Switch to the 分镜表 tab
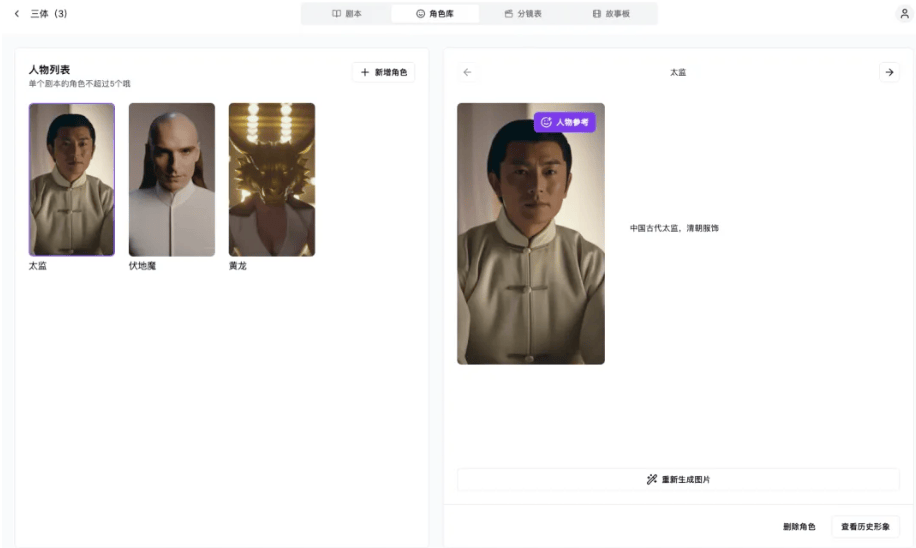This screenshot has width=916, height=548. pos(523,13)
